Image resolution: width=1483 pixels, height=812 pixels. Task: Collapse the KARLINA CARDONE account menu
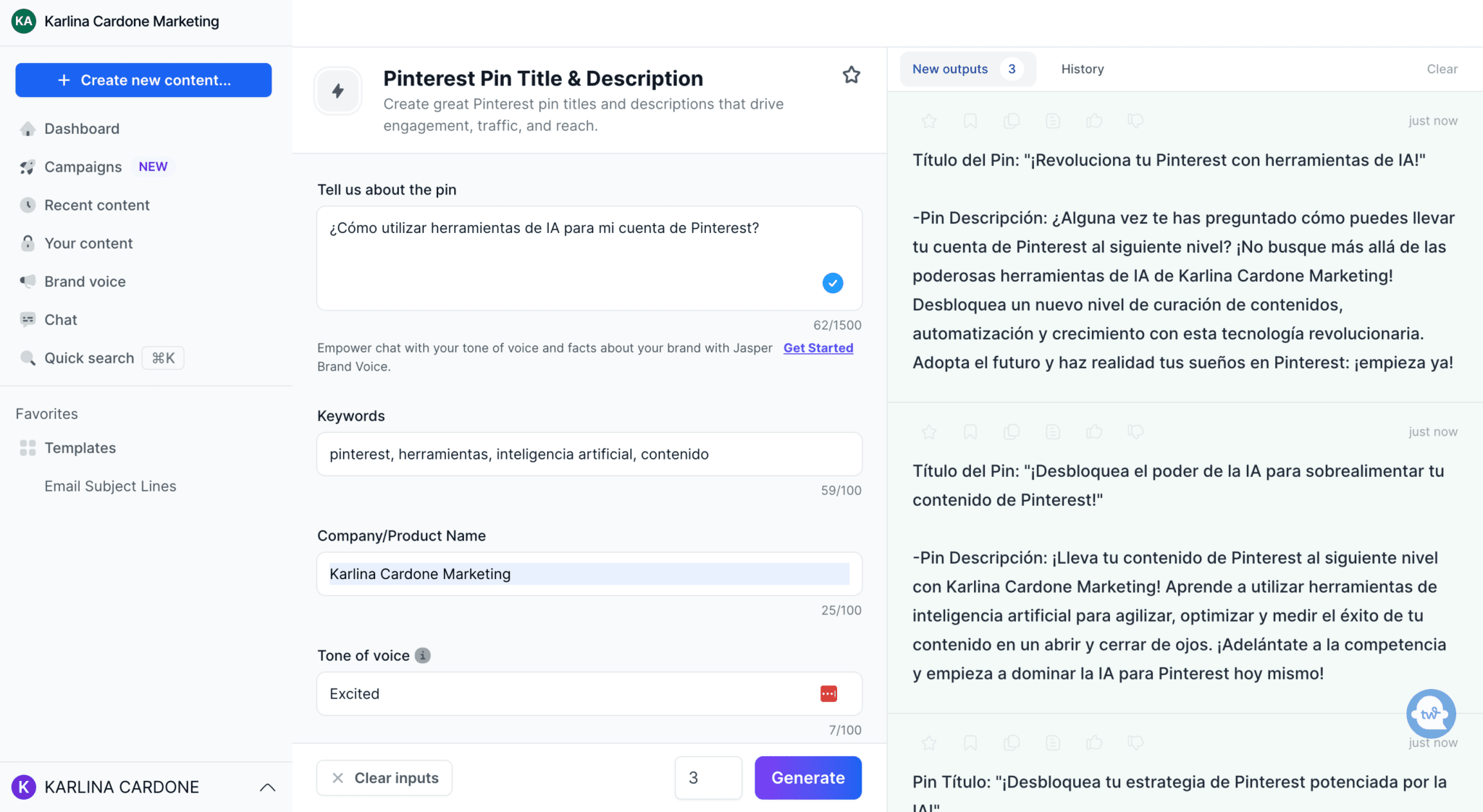[x=268, y=787]
